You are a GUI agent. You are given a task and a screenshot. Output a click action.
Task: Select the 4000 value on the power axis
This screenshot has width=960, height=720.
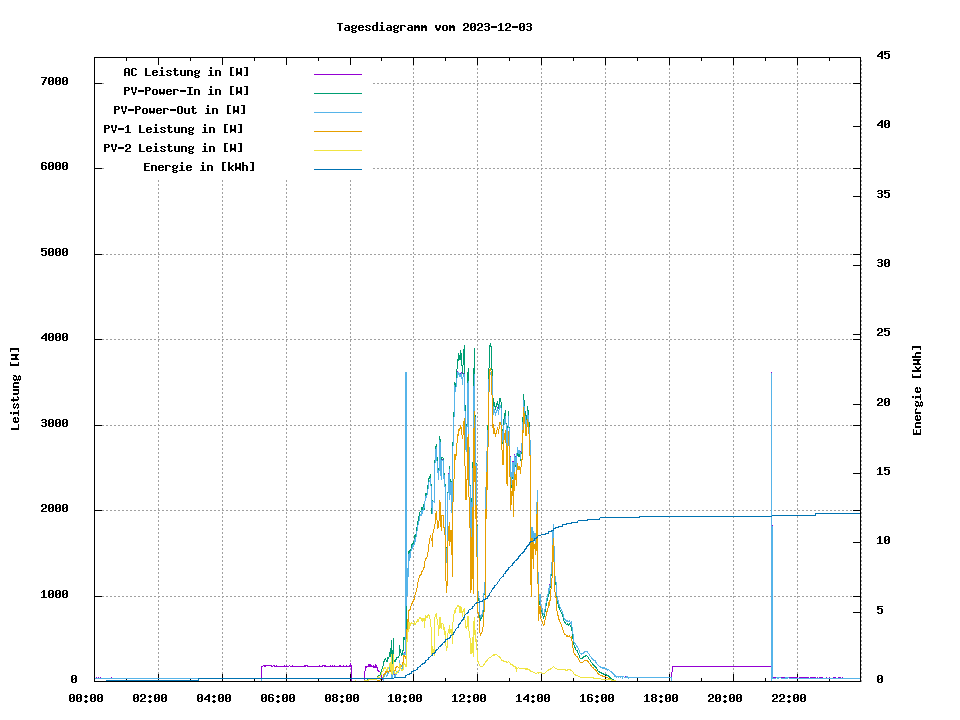point(54,338)
